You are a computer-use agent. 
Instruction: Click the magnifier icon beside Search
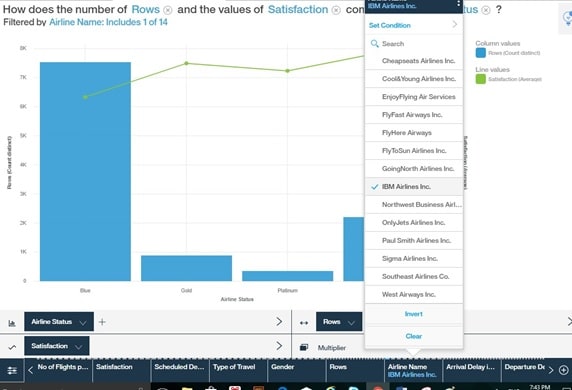pos(374,44)
